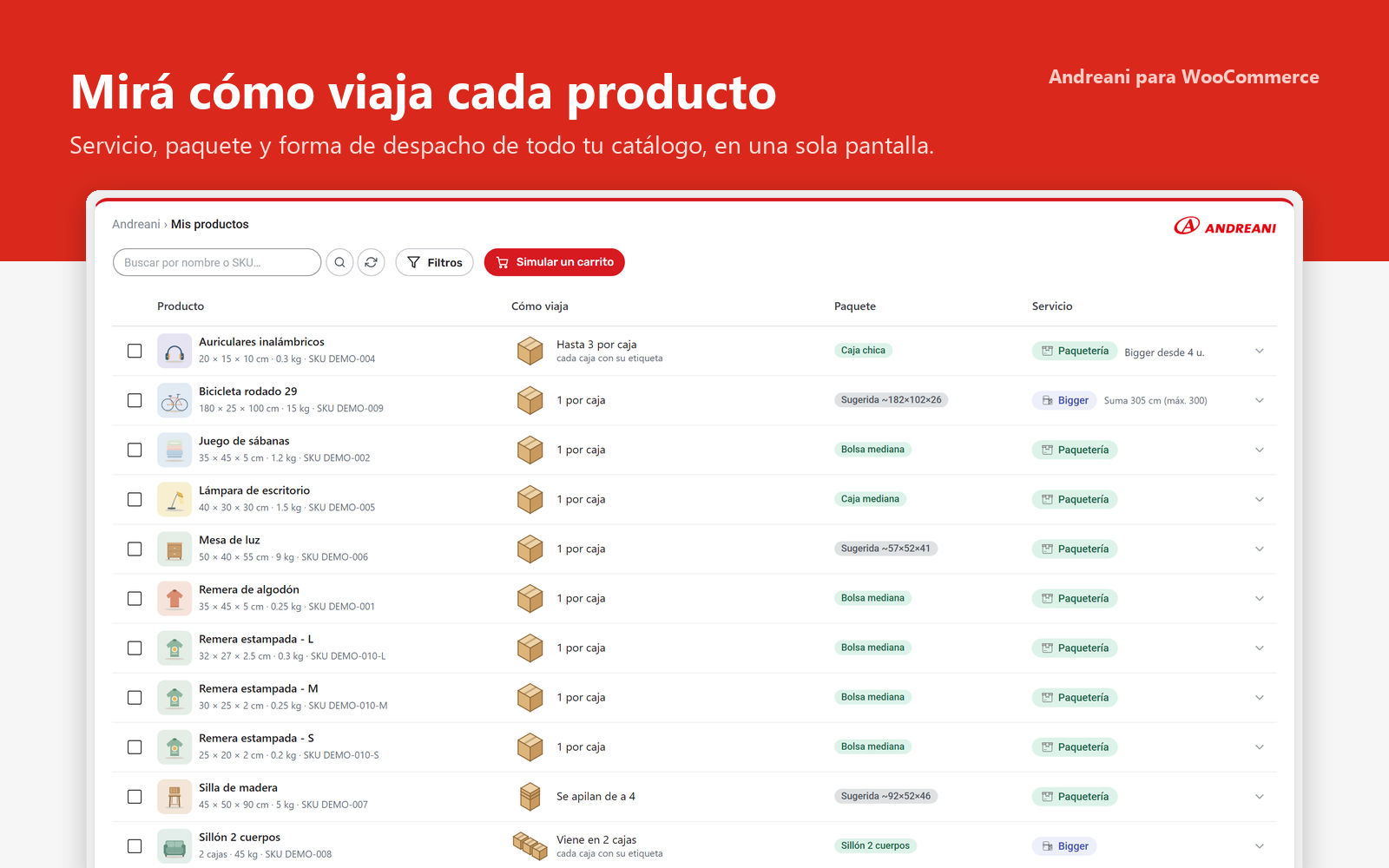Click the search magnifier icon button
Viewport: 1389px width, 868px height.
pos(340,262)
